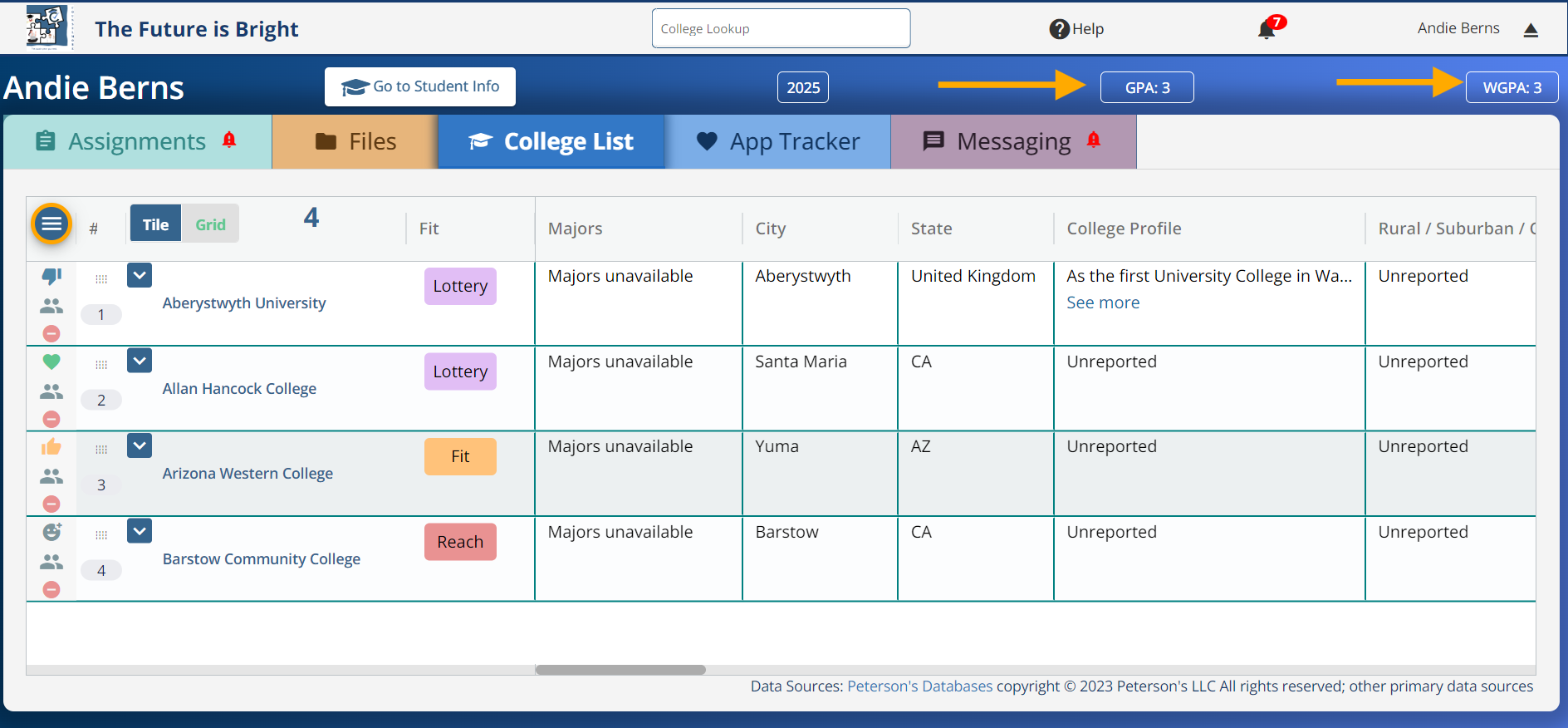Click people icon in Allan Hancock College row

tap(51, 391)
